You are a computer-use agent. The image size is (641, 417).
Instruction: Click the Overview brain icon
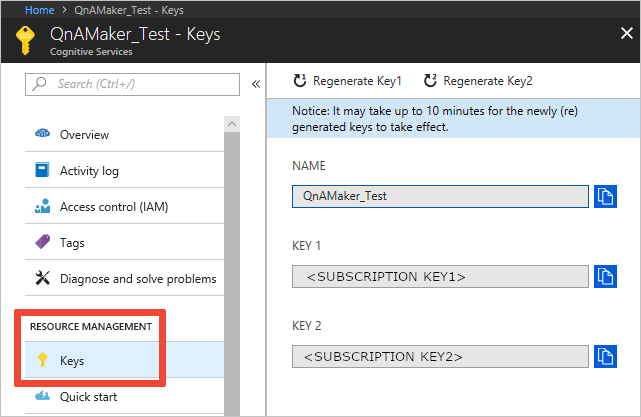pos(43,133)
